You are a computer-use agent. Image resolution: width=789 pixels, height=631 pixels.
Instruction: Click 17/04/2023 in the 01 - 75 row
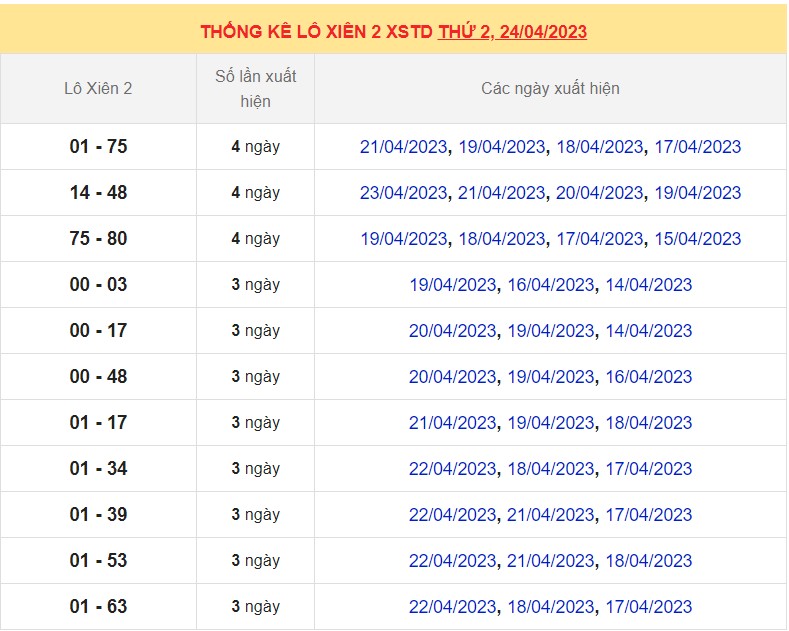(697, 147)
